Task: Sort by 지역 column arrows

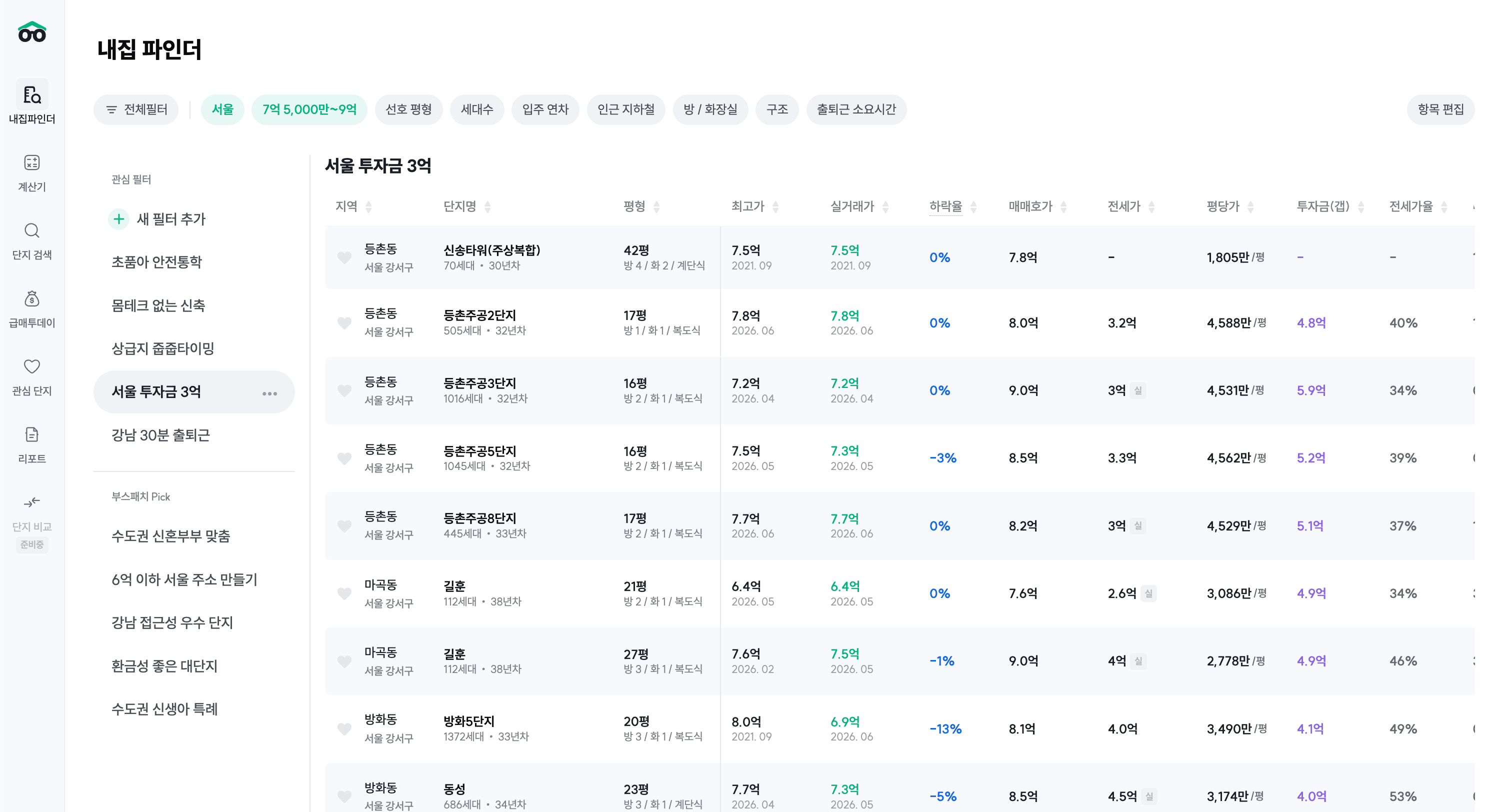Action: click(x=368, y=206)
